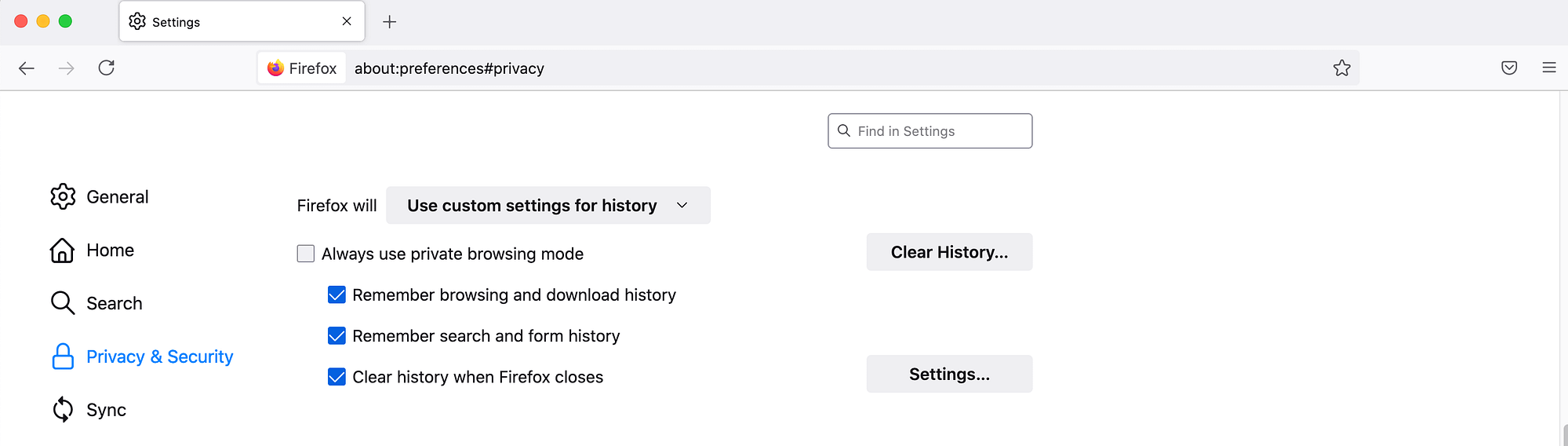The image size is (1568, 446).
Task: Click the gear icon on the Settings tab
Action: (137, 21)
